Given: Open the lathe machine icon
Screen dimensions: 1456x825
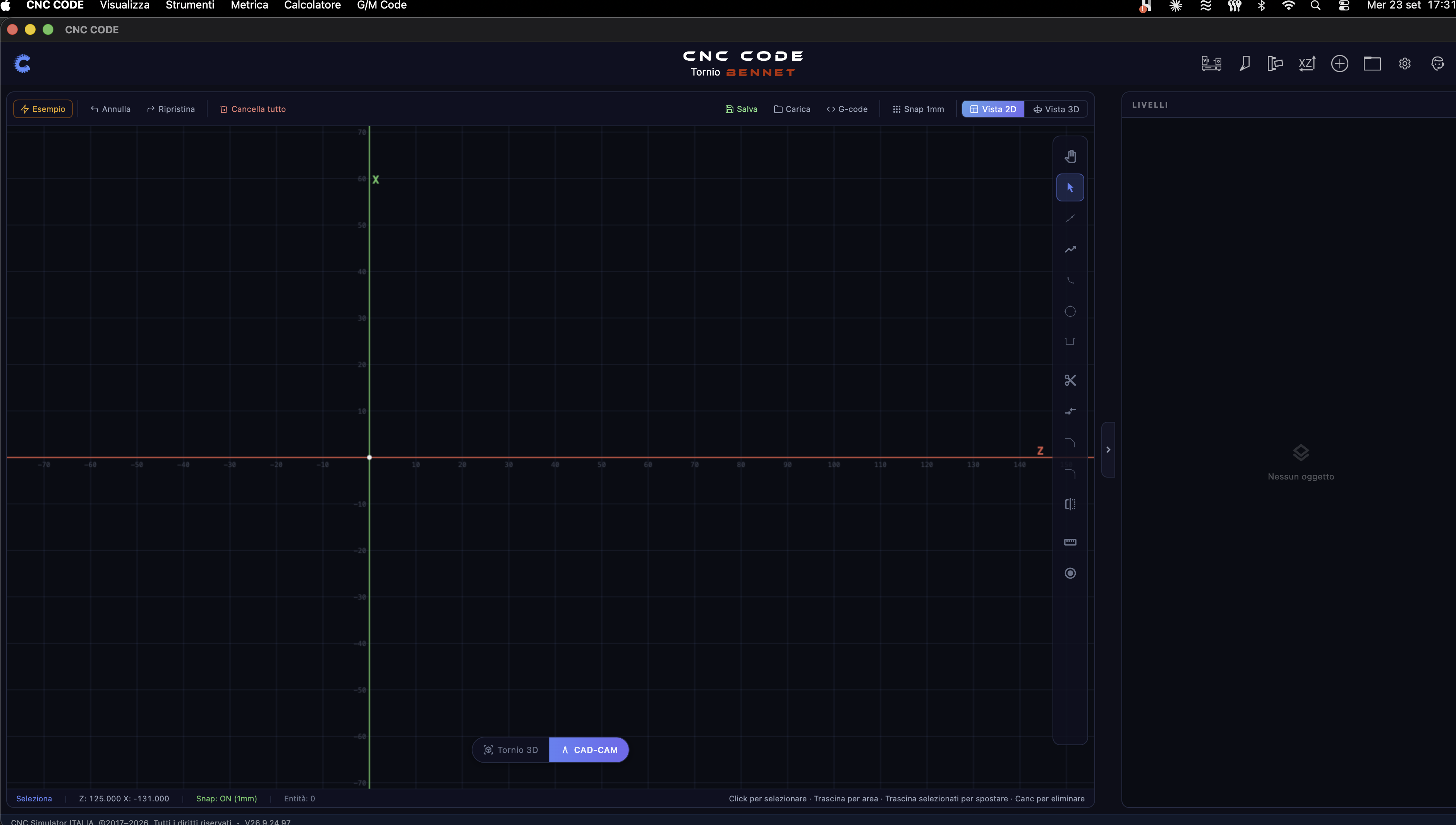Looking at the screenshot, I should [1211, 64].
